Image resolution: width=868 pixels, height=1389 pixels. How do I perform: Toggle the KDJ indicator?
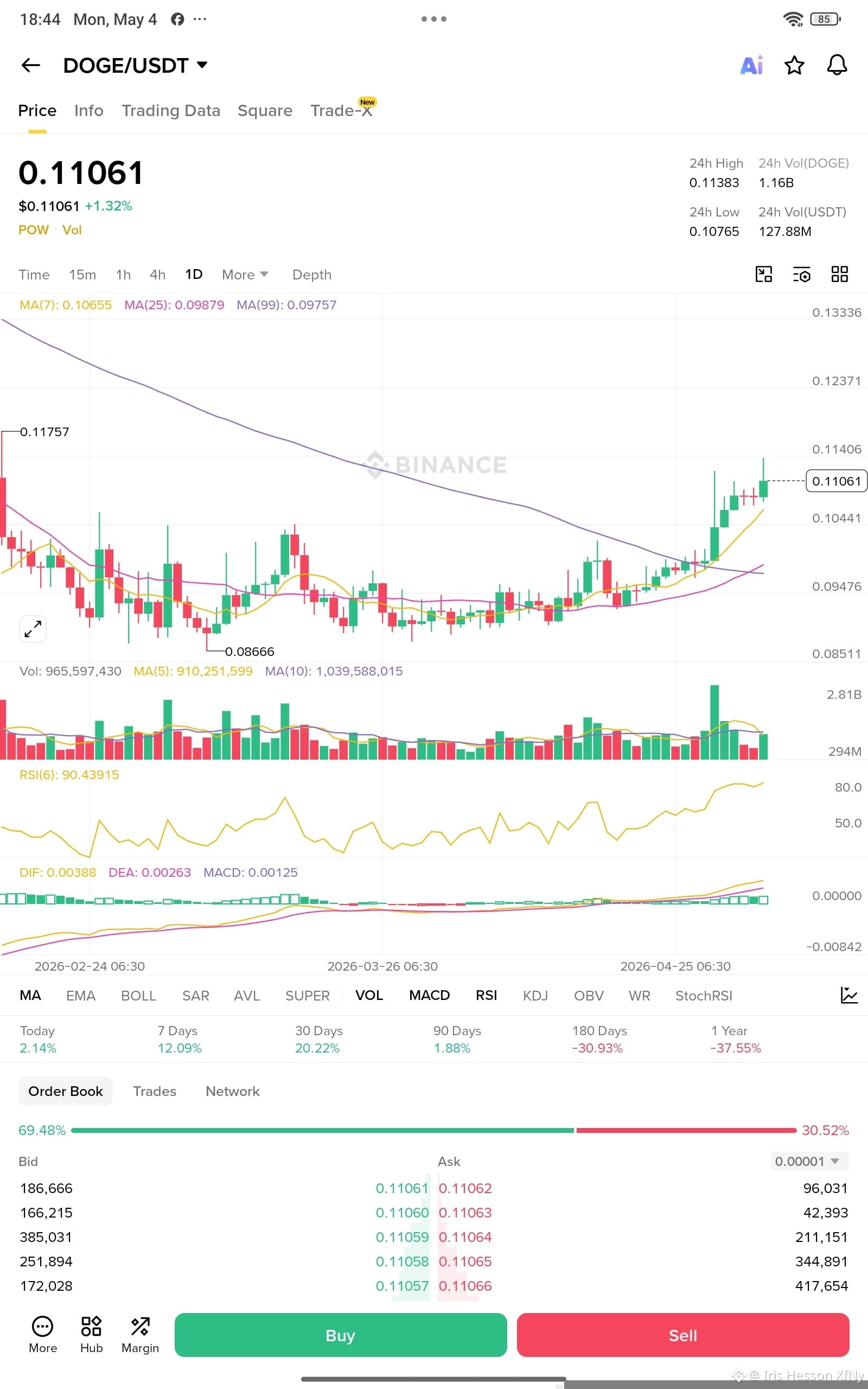tap(535, 995)
